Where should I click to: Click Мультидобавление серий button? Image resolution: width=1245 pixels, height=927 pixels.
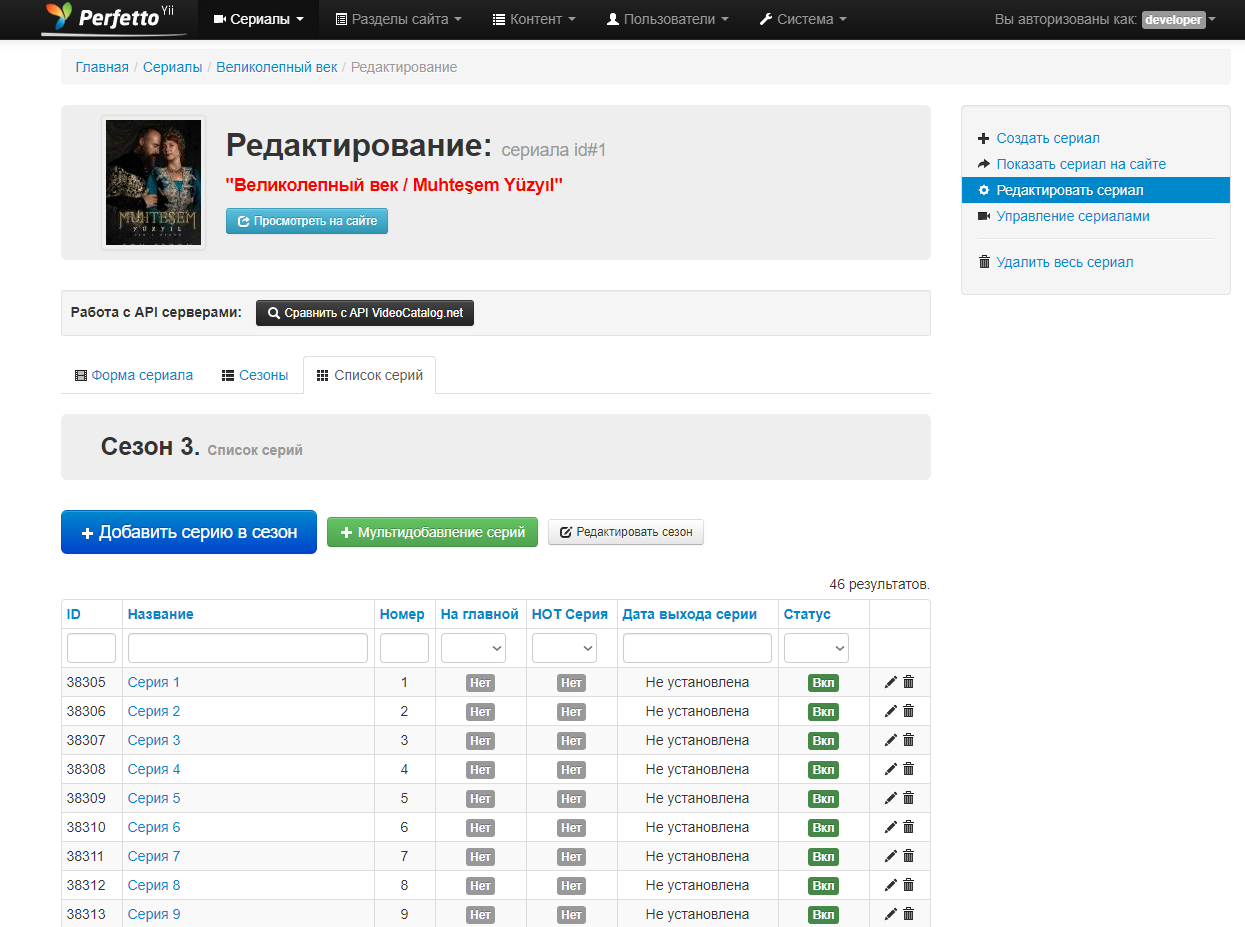(x=432, y=532)
